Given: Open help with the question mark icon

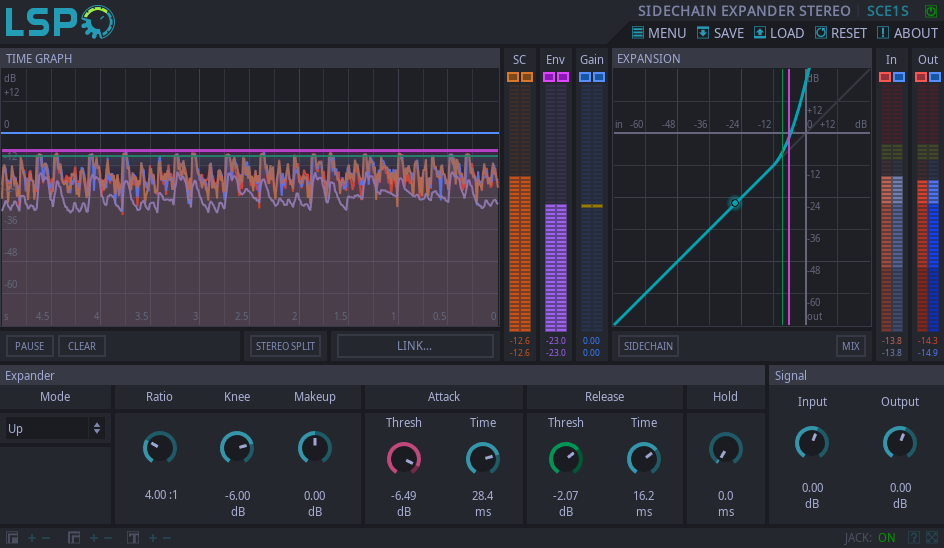Looking at the screenshot, I should click(913, 537).
